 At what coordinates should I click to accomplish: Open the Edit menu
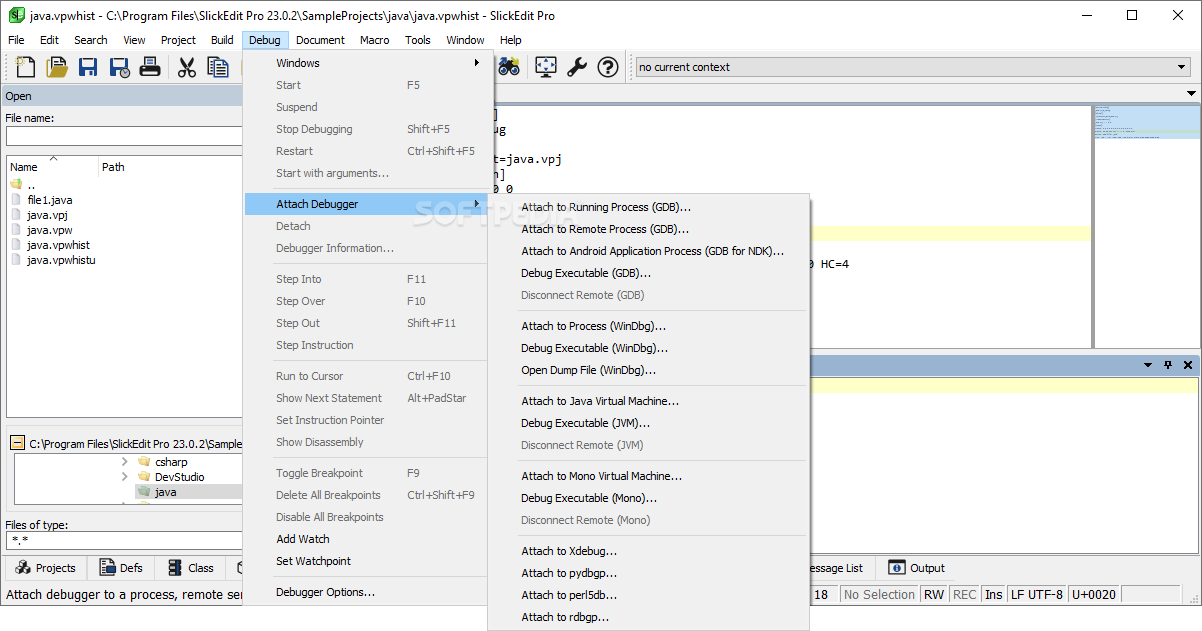tap(49, 40)
